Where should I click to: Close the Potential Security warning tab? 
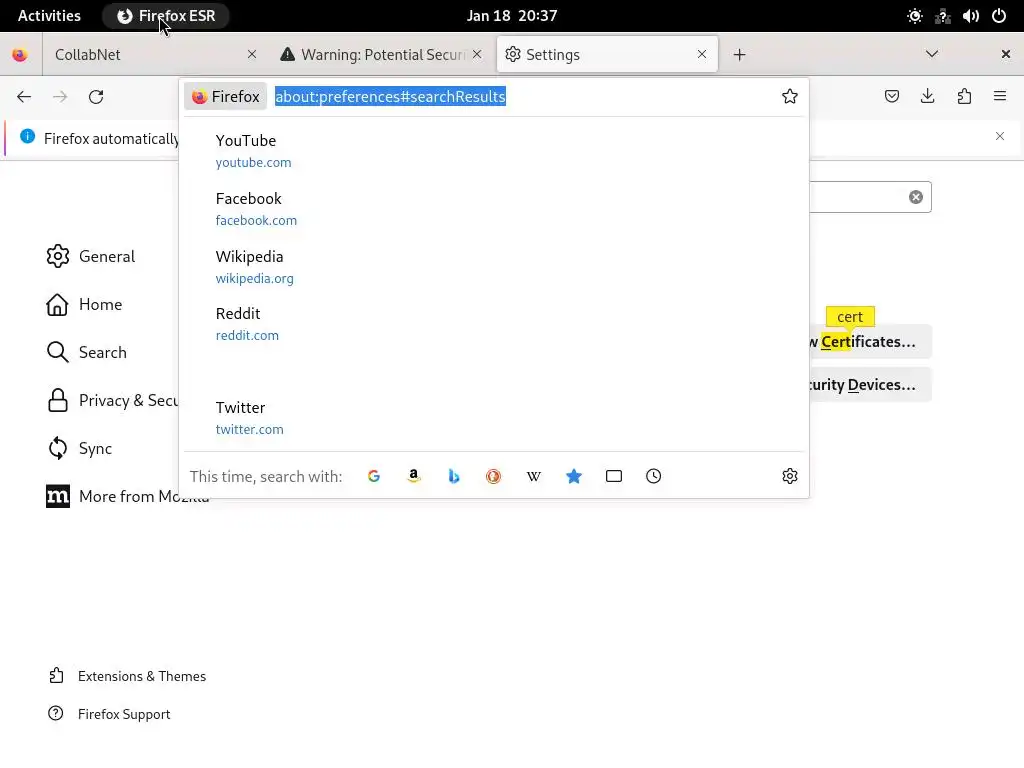[477, 54]
